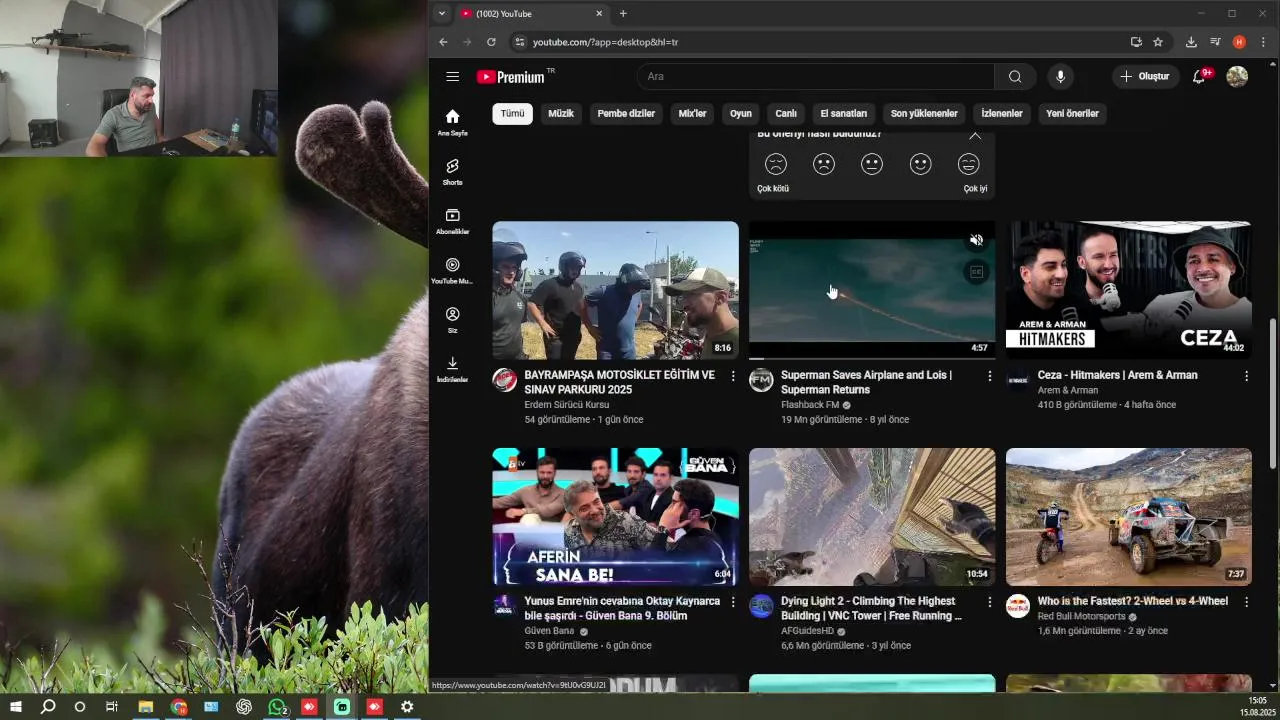The width and height of the screenshot is (1280, 720).
Task: Click the Superman preview progress bar
Action: point(872,358)
